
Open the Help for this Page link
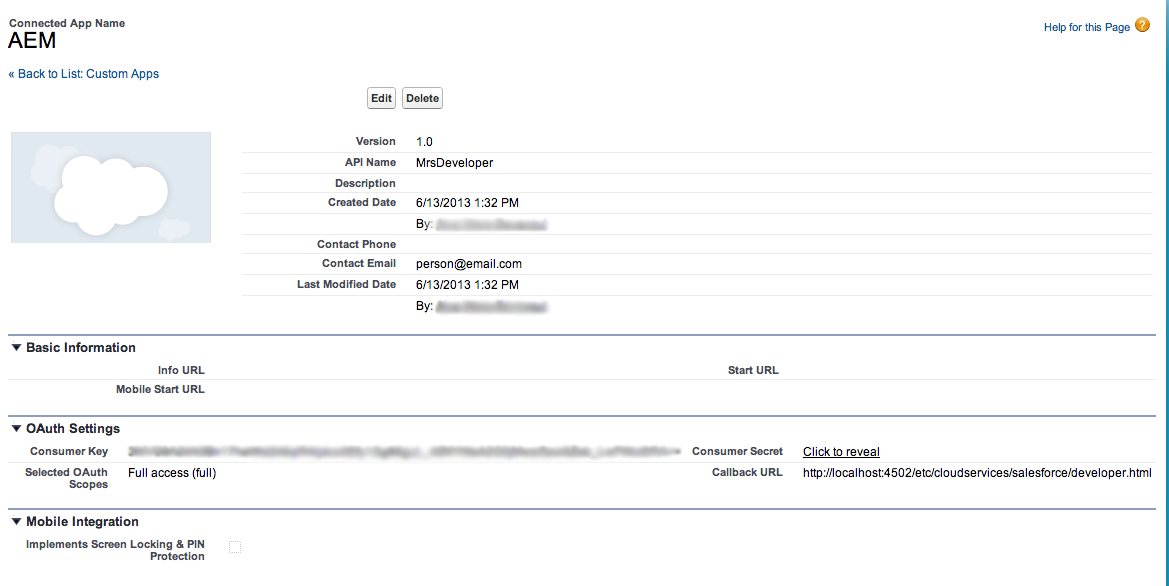tap(1086, 27)
